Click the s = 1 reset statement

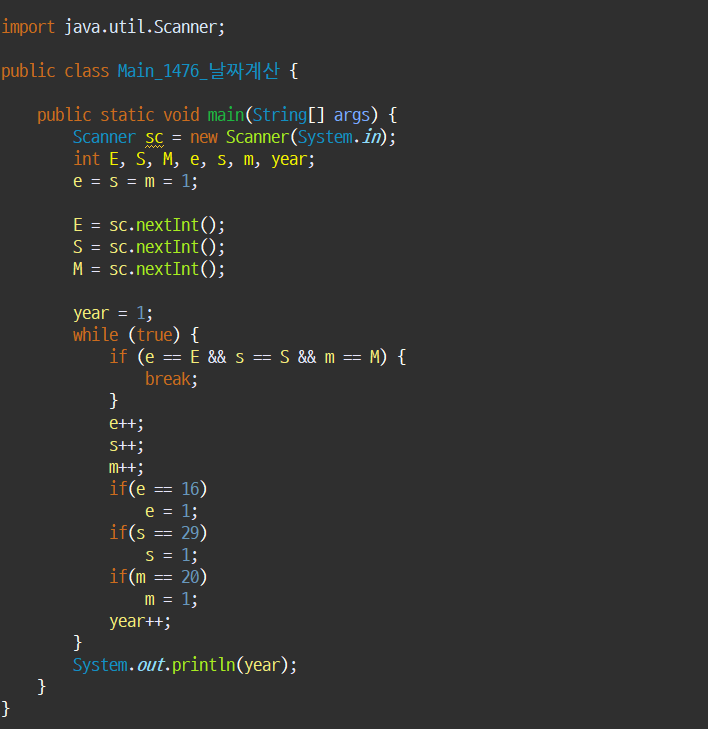[172, 555]
